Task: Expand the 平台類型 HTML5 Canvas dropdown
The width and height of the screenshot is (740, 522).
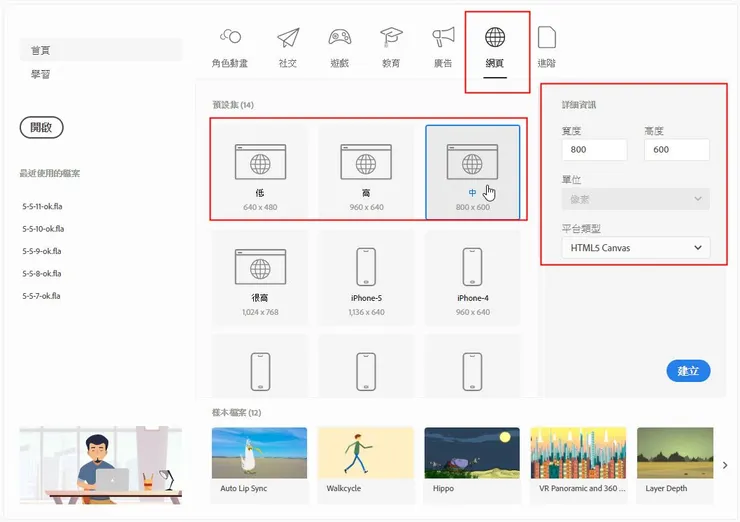Action: [635, 248]
